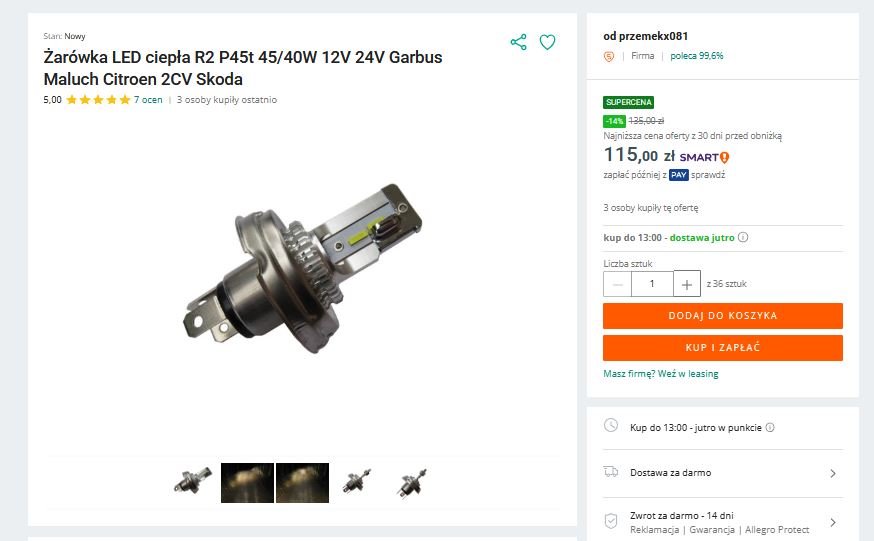
Task: Decrease the quantity with the minus button
Action: click(617, 284)
